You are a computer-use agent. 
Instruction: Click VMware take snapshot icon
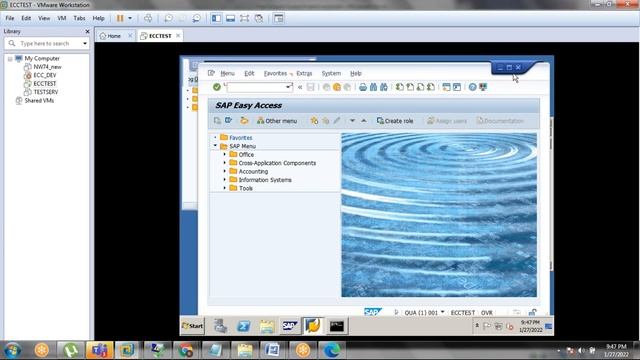click(x=168, y=18)
